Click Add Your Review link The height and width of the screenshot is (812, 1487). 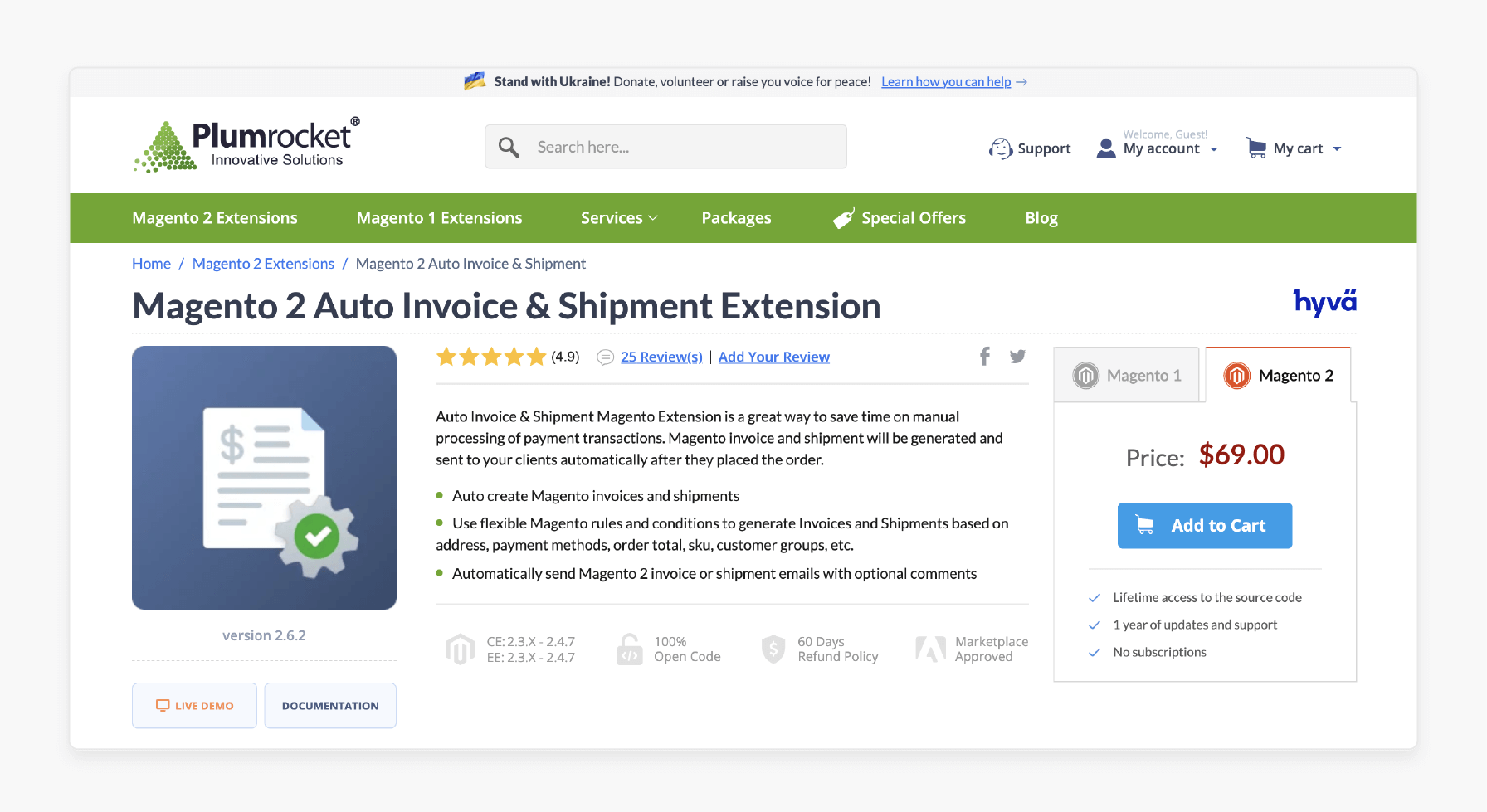[774, 357]
